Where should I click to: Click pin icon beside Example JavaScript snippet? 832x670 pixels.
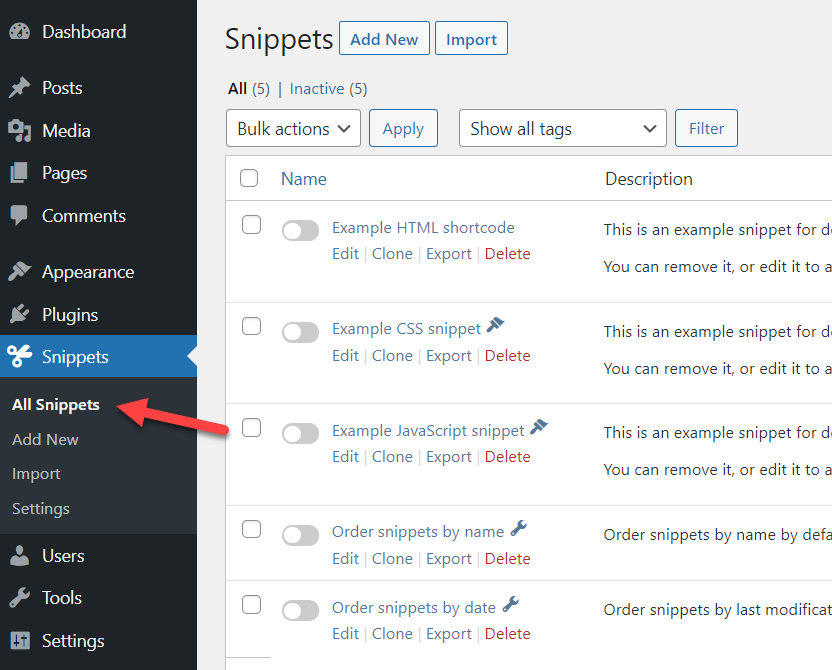point(539,427)
